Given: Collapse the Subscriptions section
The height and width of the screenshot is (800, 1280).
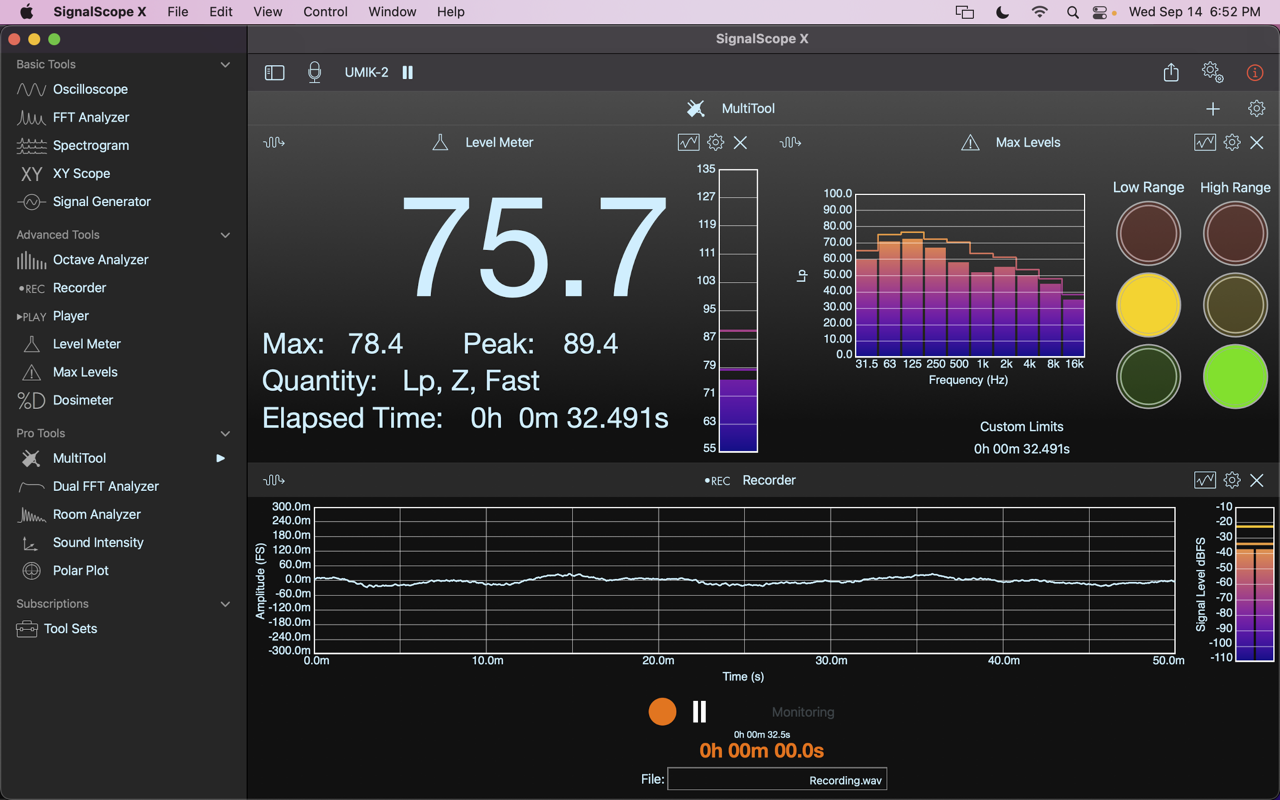Looking at the screenshot, I should [x=225, y=604].
